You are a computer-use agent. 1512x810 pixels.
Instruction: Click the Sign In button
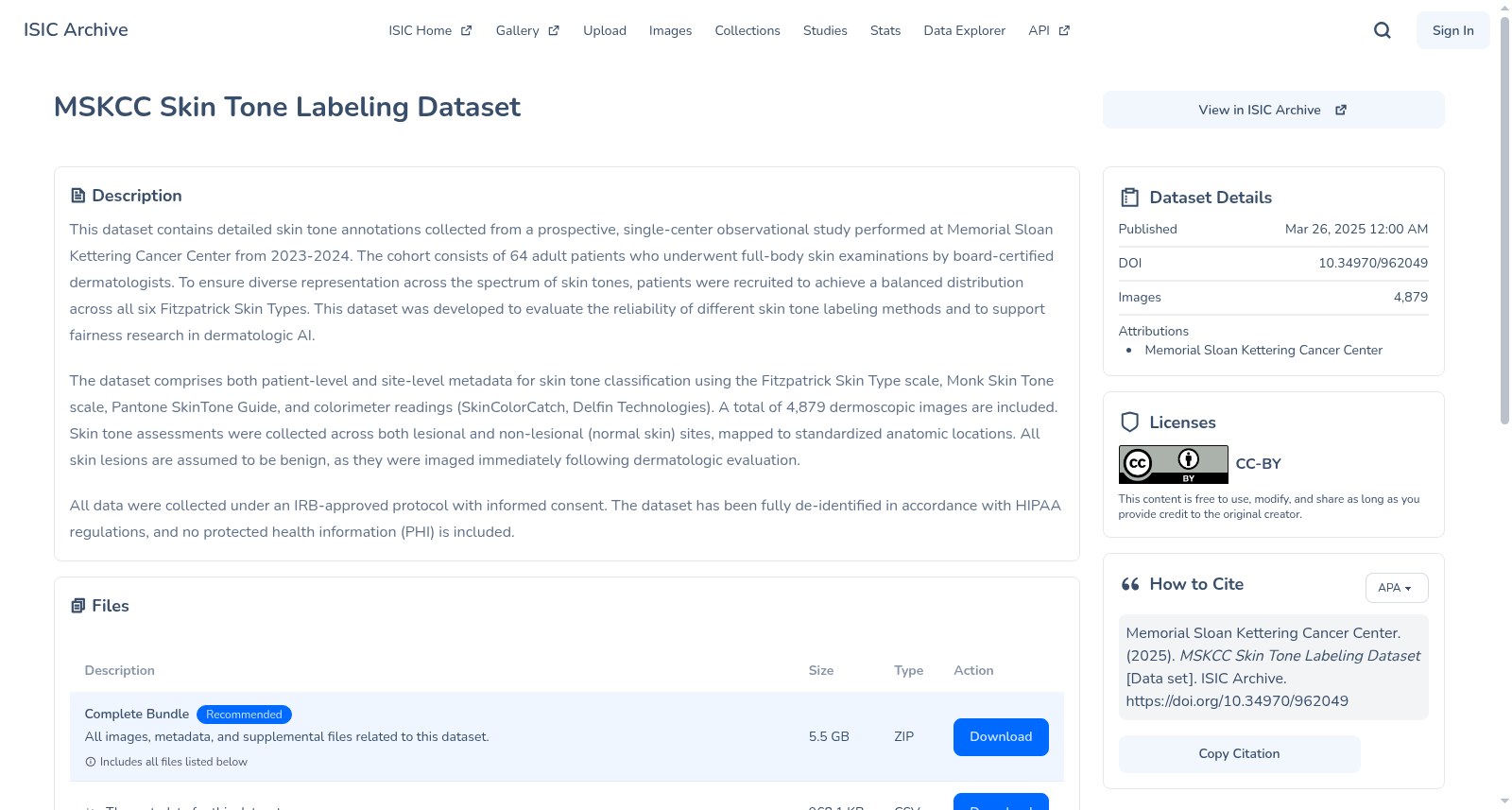(x=1453, y=30)
